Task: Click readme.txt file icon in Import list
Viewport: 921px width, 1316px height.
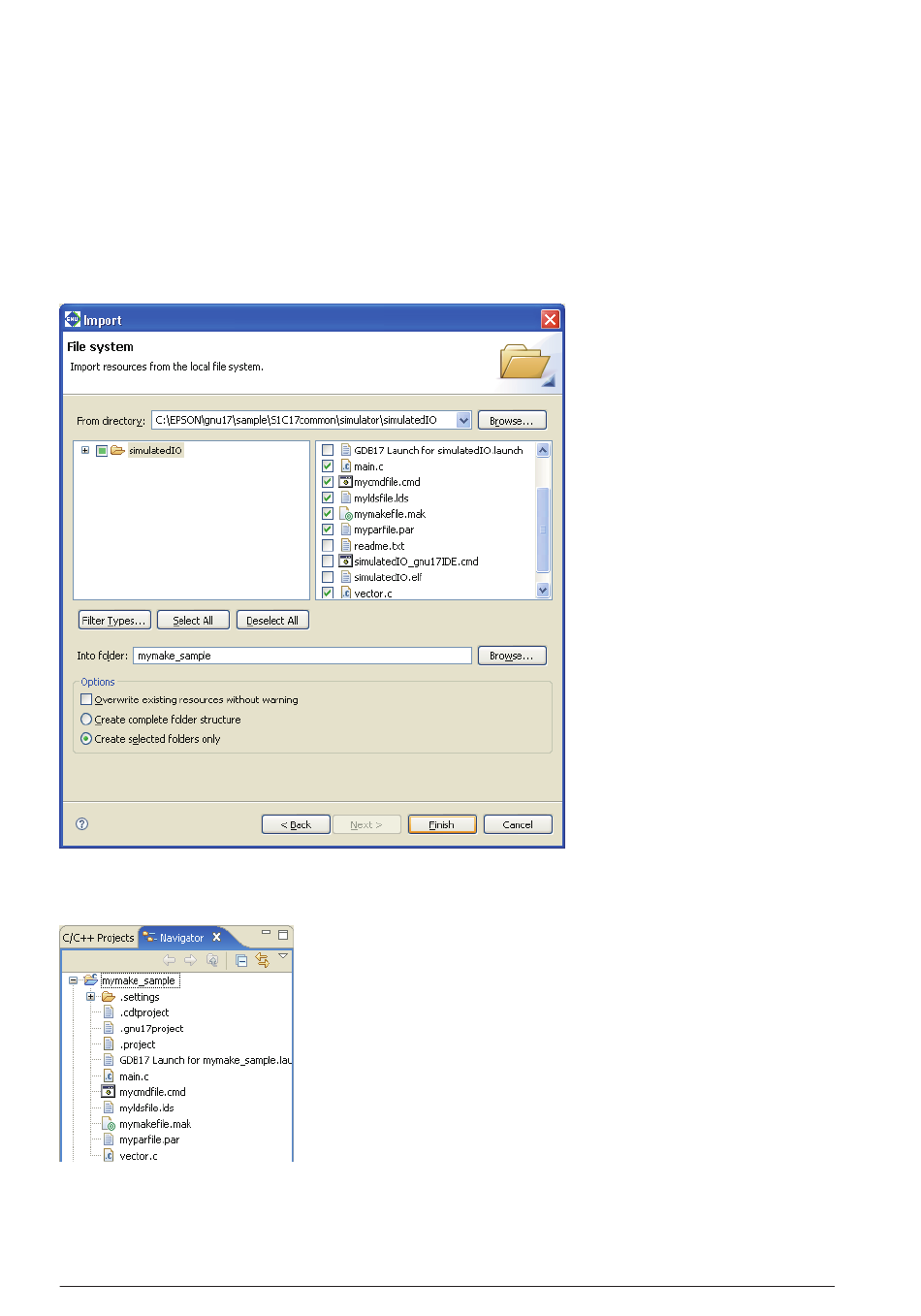Action: pos(345,546)
